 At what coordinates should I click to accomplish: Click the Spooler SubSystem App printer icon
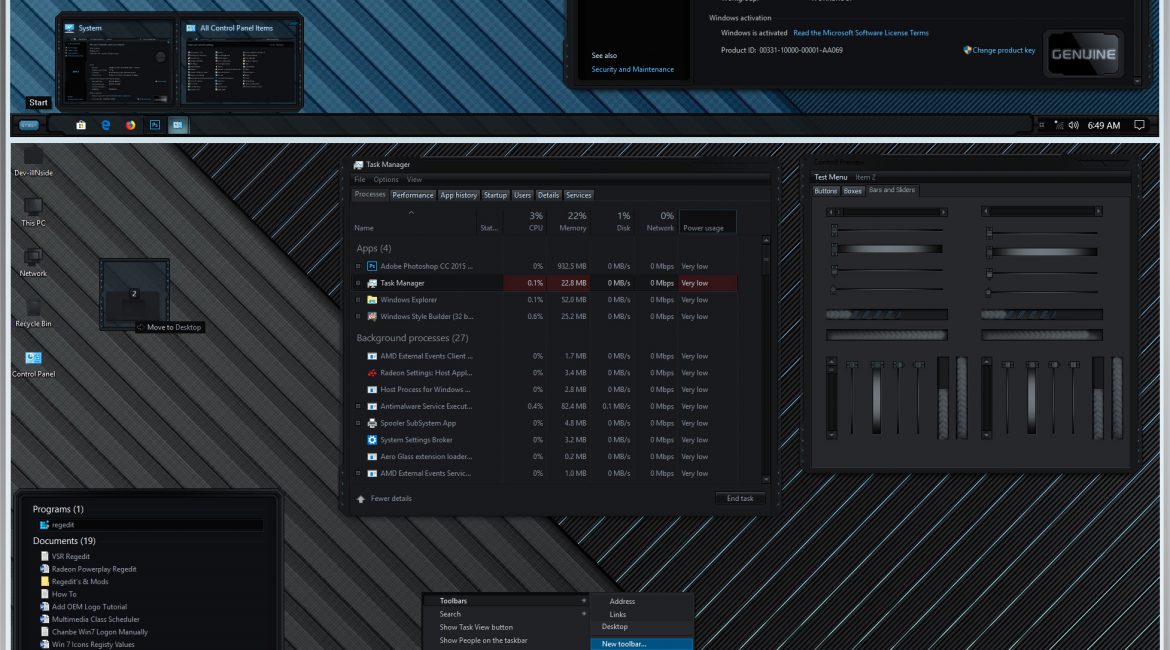372,423
